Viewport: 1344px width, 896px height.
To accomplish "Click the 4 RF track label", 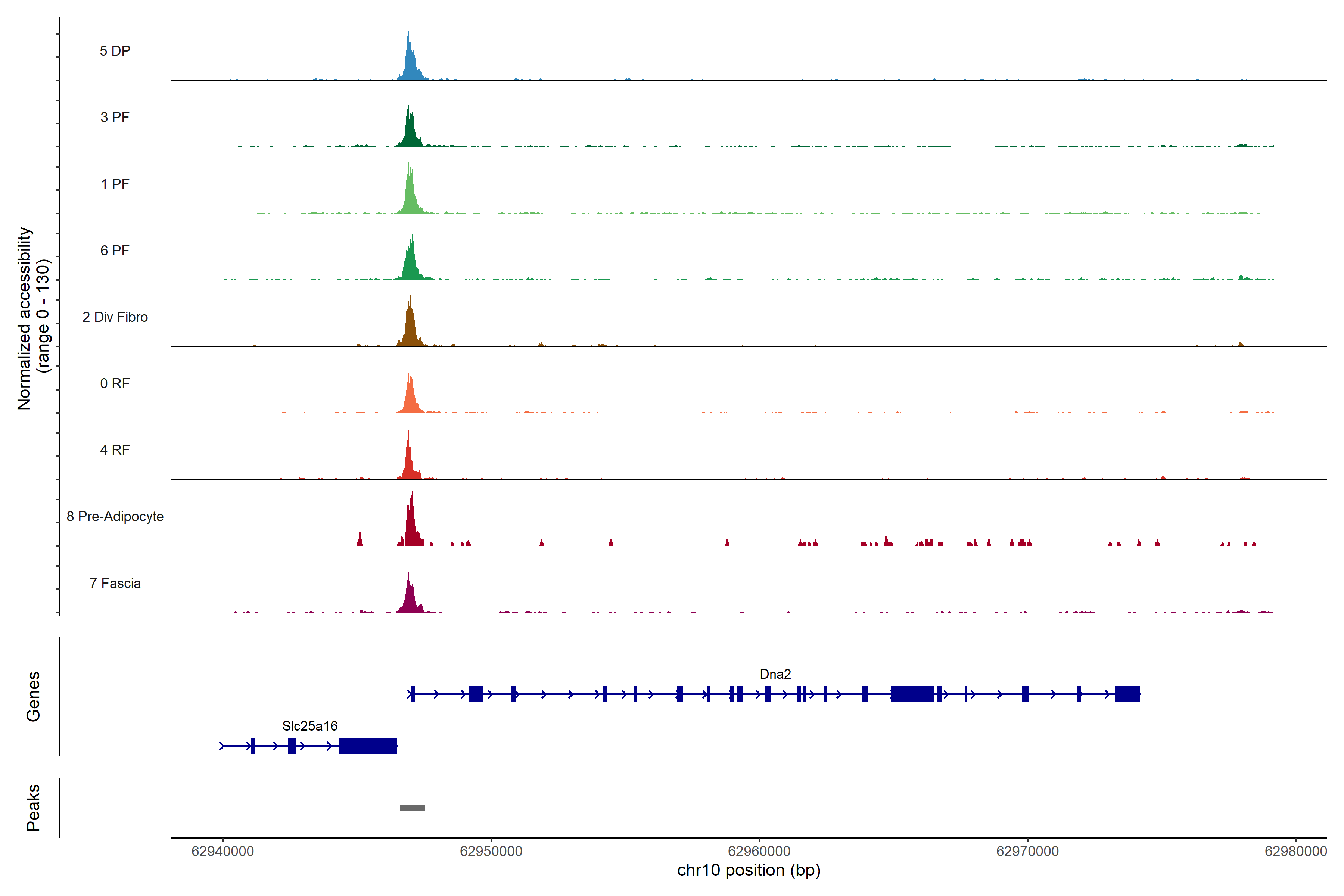I will click(115, 450).
